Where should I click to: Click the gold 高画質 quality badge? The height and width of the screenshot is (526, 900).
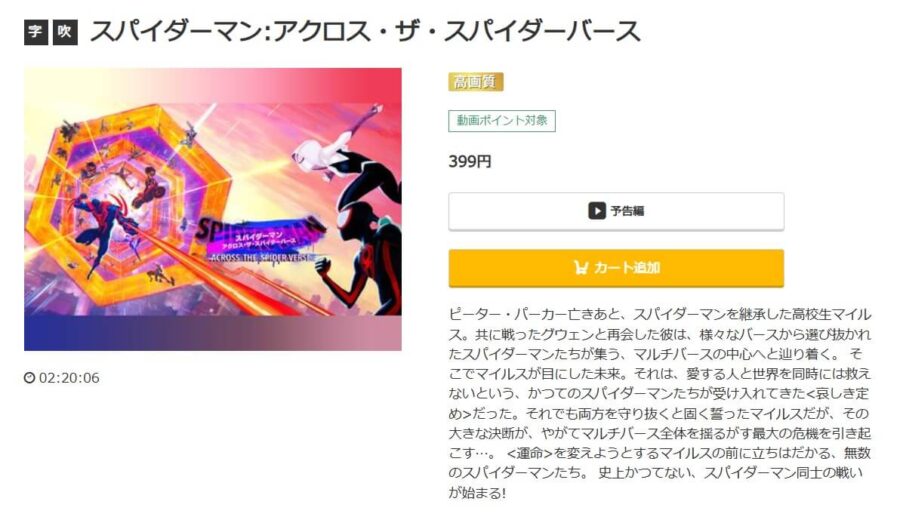click(475, 82)
